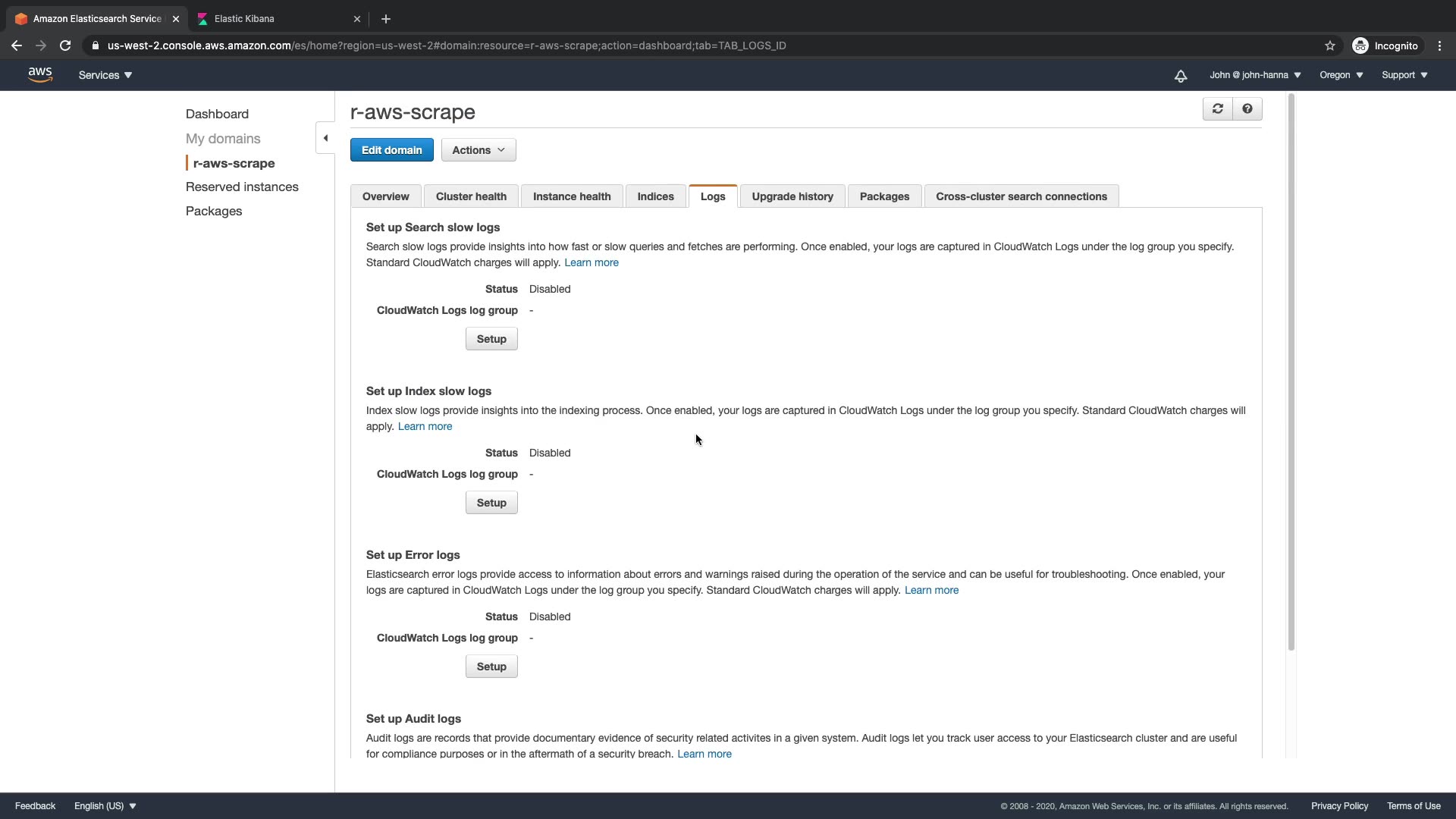The height and width of the screenshot is (819, 1456).
Task: Click the browser address bar URL
Action: coord(447,45)
